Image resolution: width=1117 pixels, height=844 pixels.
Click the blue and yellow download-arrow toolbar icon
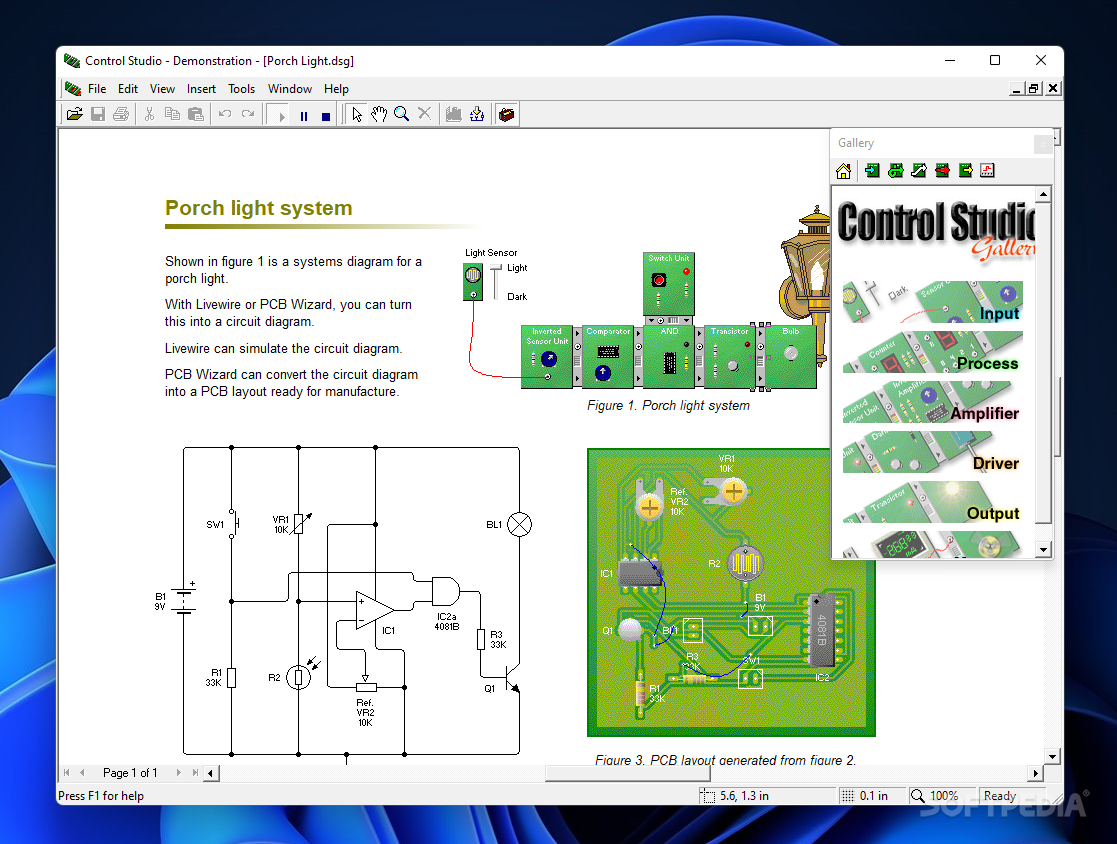(477, 114)
